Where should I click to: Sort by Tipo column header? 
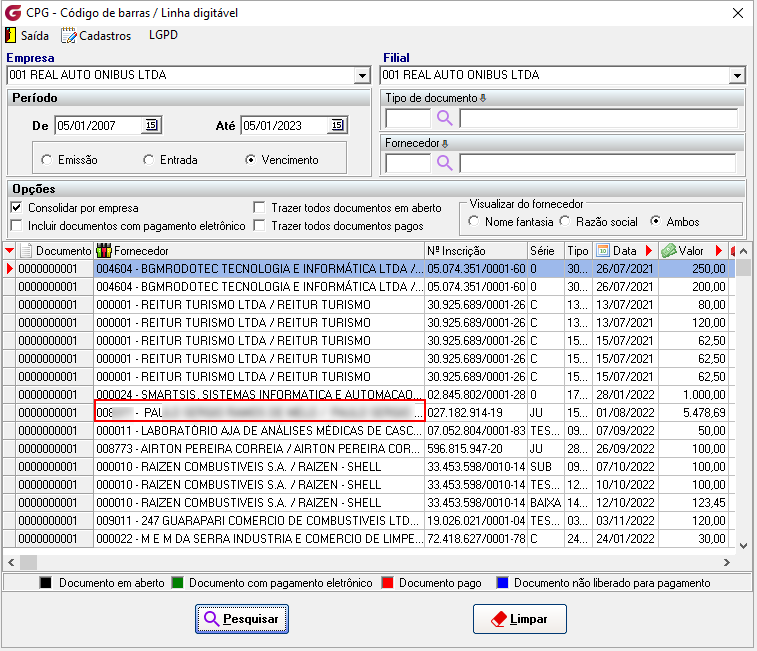pos(578,251)
